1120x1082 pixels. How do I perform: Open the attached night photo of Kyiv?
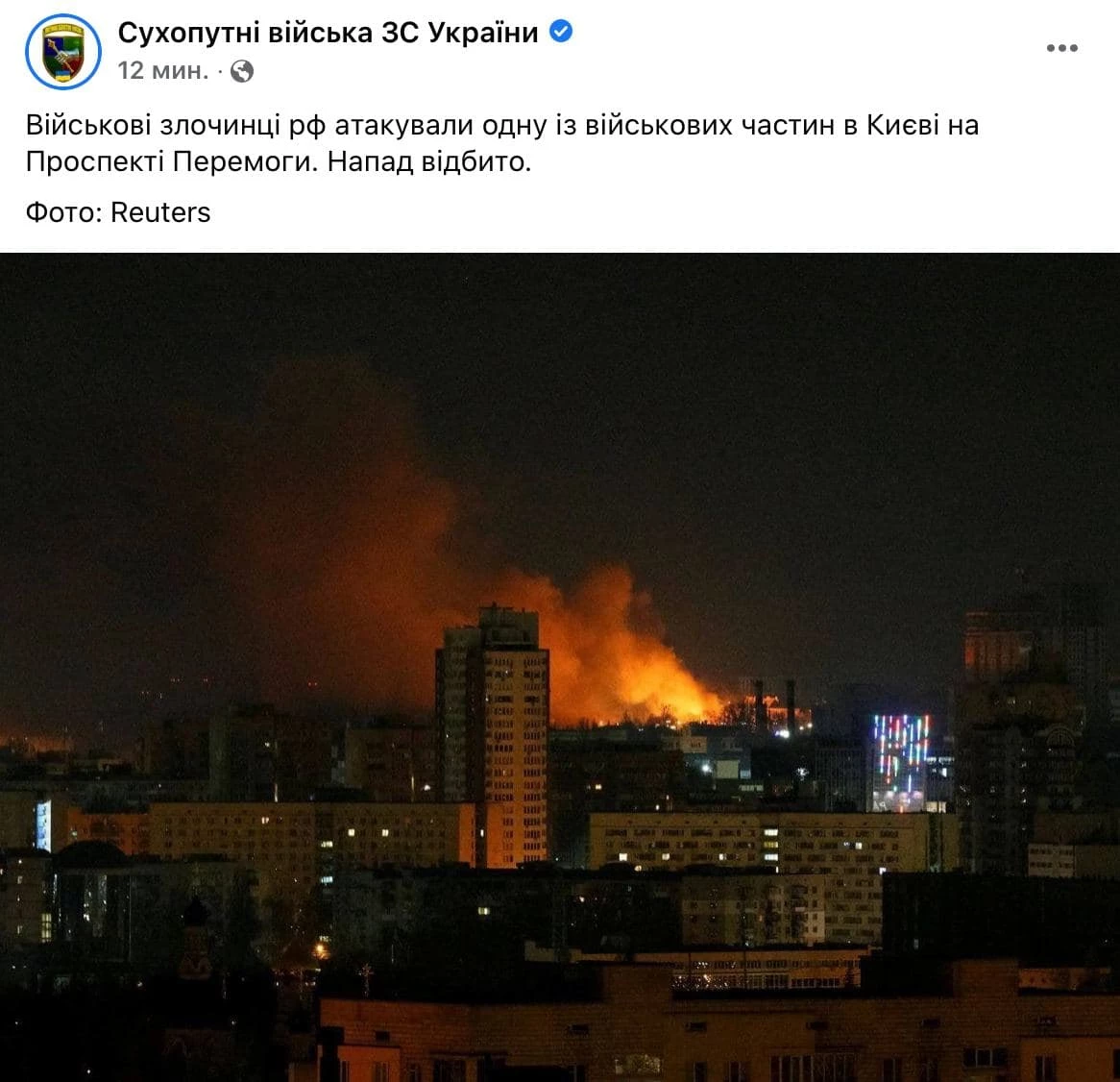click(x=560, y=667)
